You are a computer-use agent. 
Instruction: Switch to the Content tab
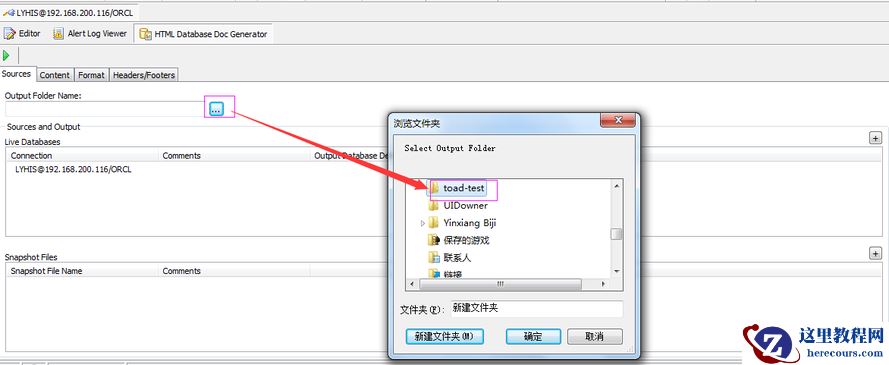click(54, 75)
